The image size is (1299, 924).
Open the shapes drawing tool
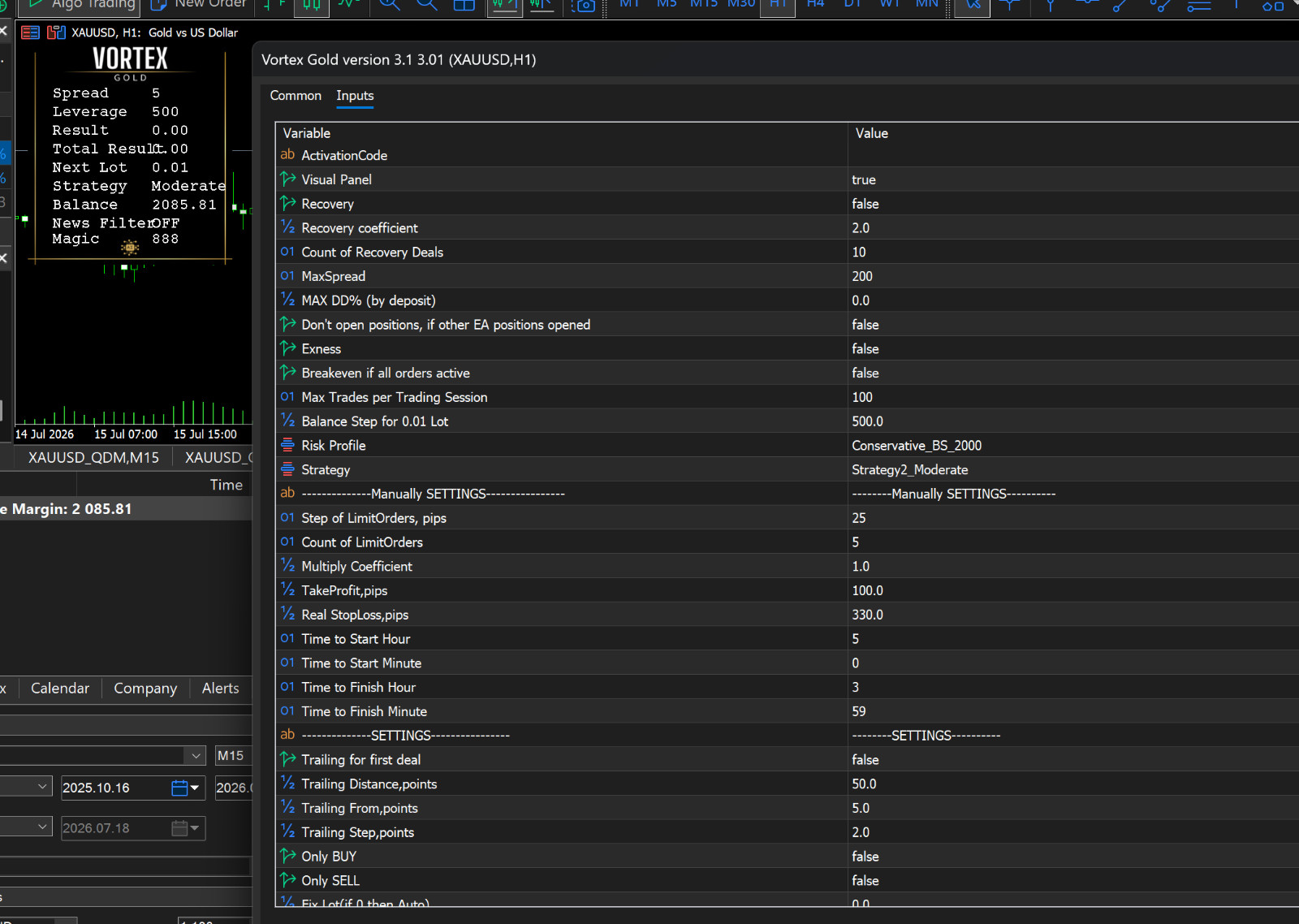(x=1273, y=5)
